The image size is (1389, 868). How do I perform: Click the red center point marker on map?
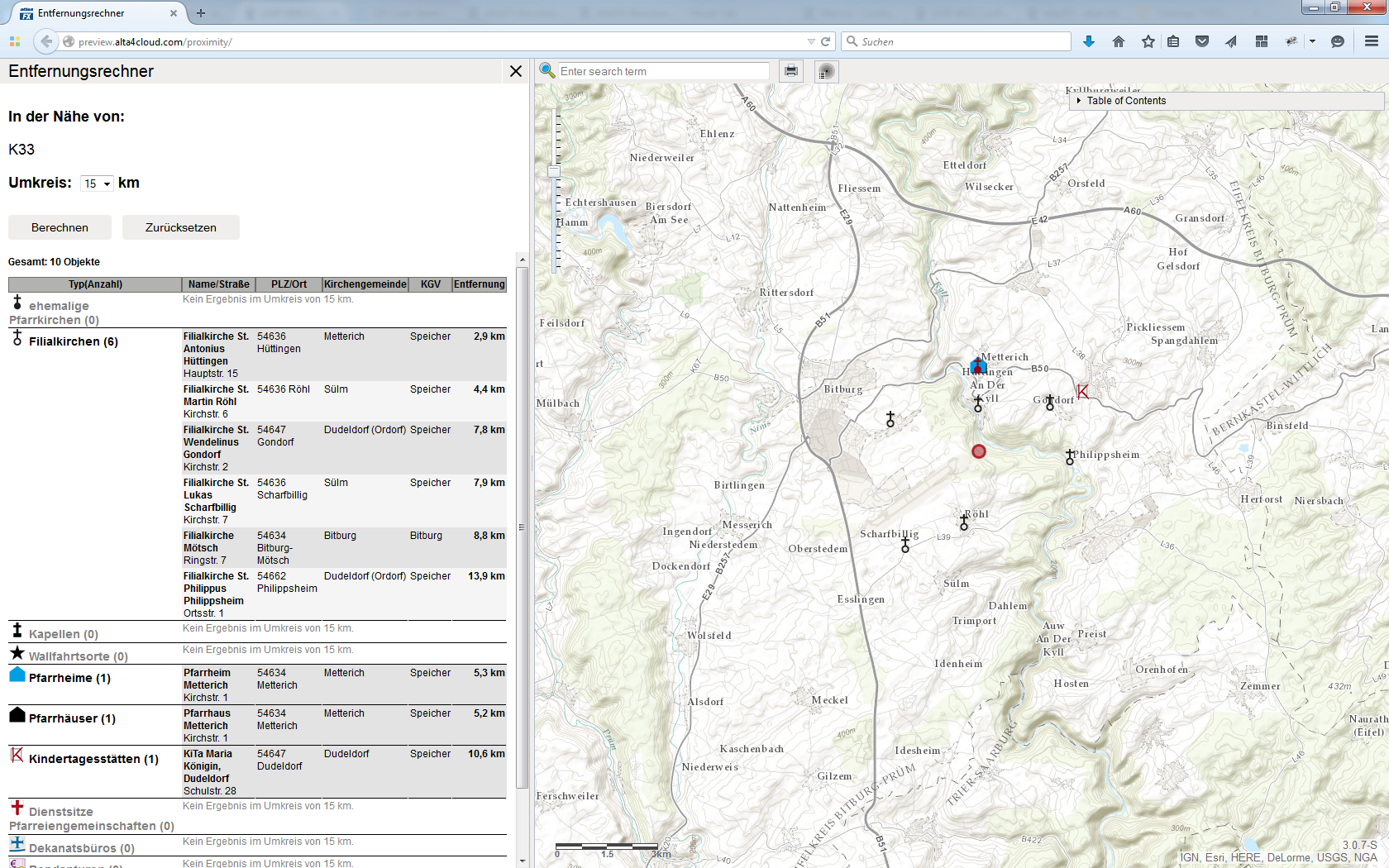point(979,451)
